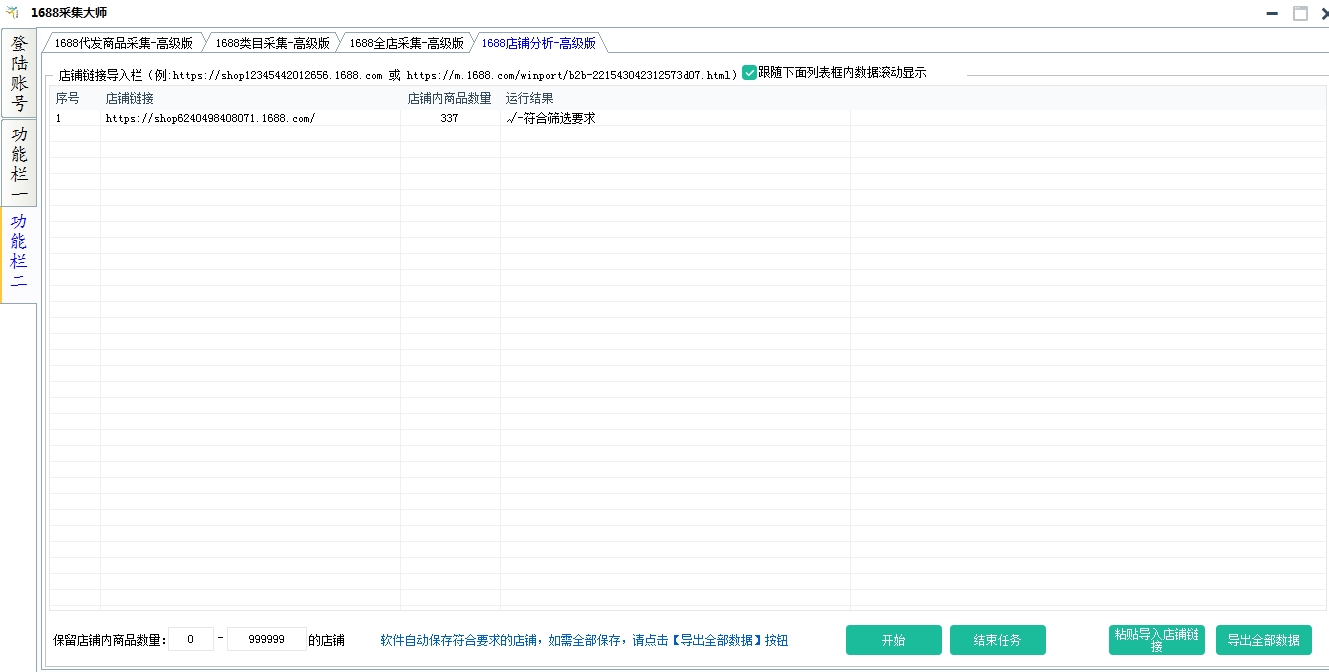1329x672 pixels.
Task: Click the product count cell 337
Action: coord(449,118)
